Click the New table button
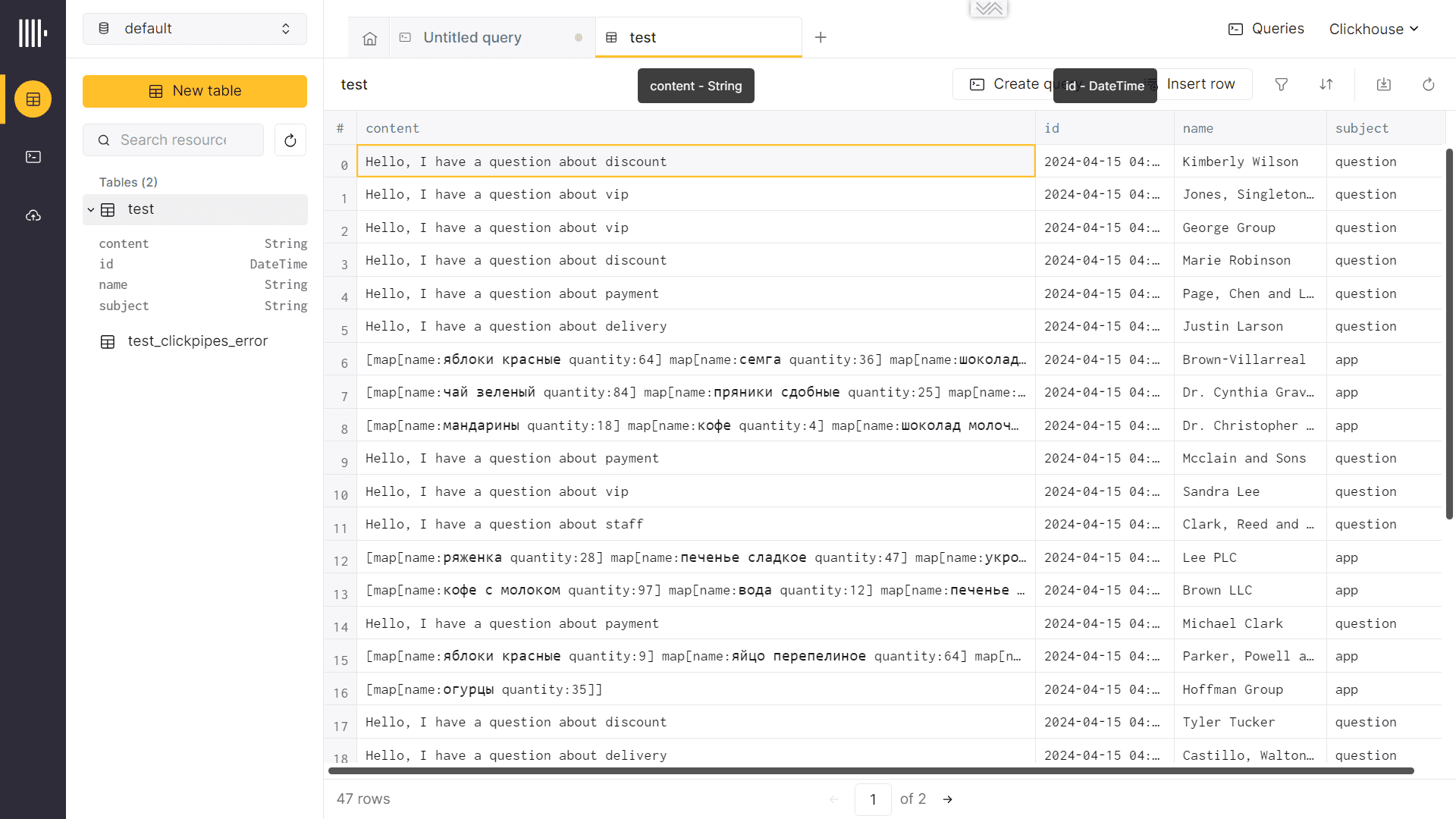Screen dimensions: 1456x819 pyautogui.click(x=195, y=91)
